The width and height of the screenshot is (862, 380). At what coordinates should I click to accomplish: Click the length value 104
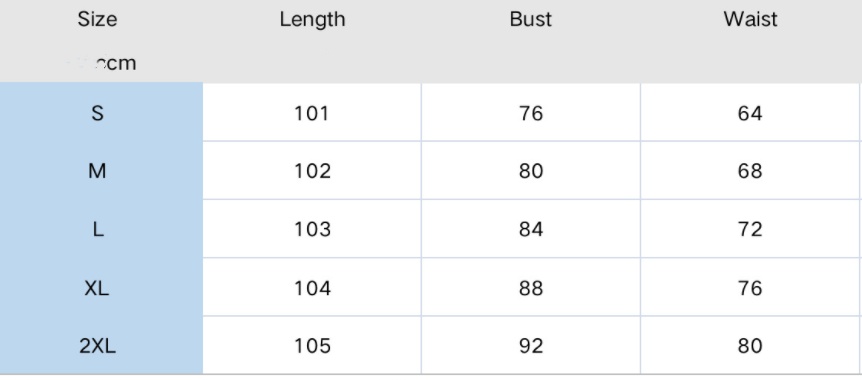(312, 288)
